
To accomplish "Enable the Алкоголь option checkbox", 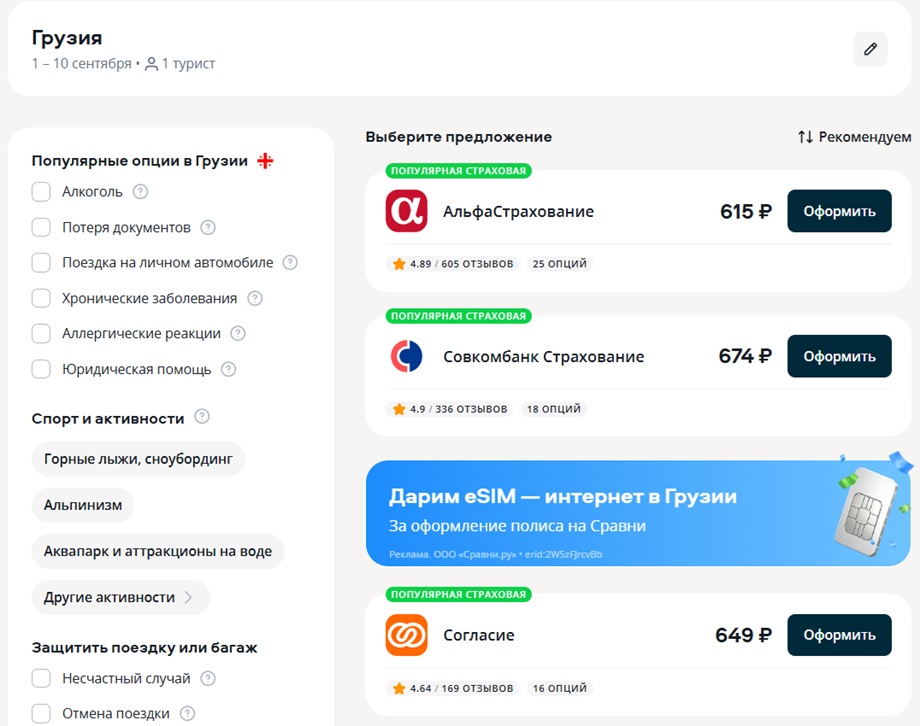I will coord(41,192).
